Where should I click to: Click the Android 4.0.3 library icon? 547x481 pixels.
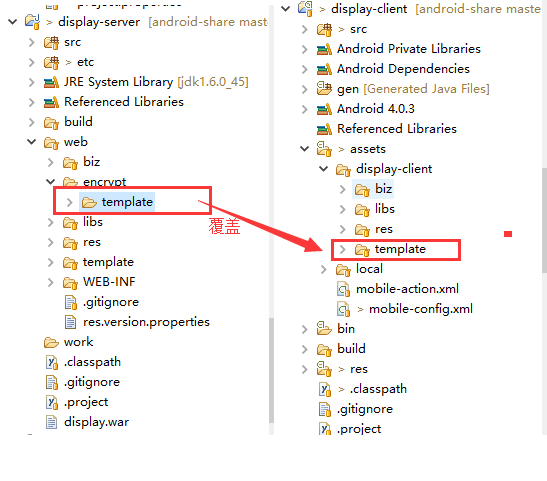[324, 109]
